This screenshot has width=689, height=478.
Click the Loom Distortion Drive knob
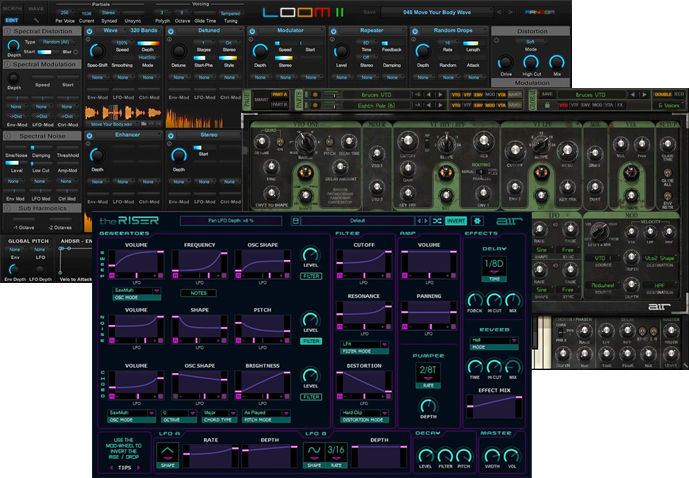(x=506, y=63)
